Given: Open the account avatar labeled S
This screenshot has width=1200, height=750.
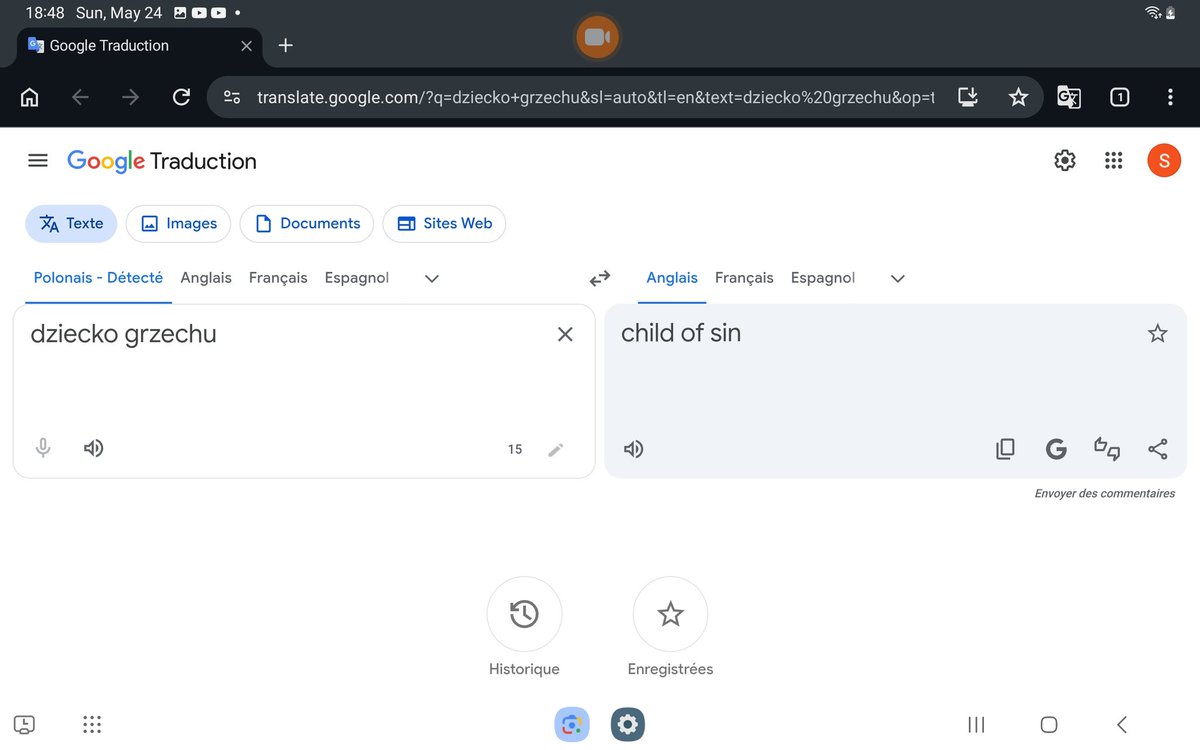Looking at the screenshot, I should [1164, 160].
